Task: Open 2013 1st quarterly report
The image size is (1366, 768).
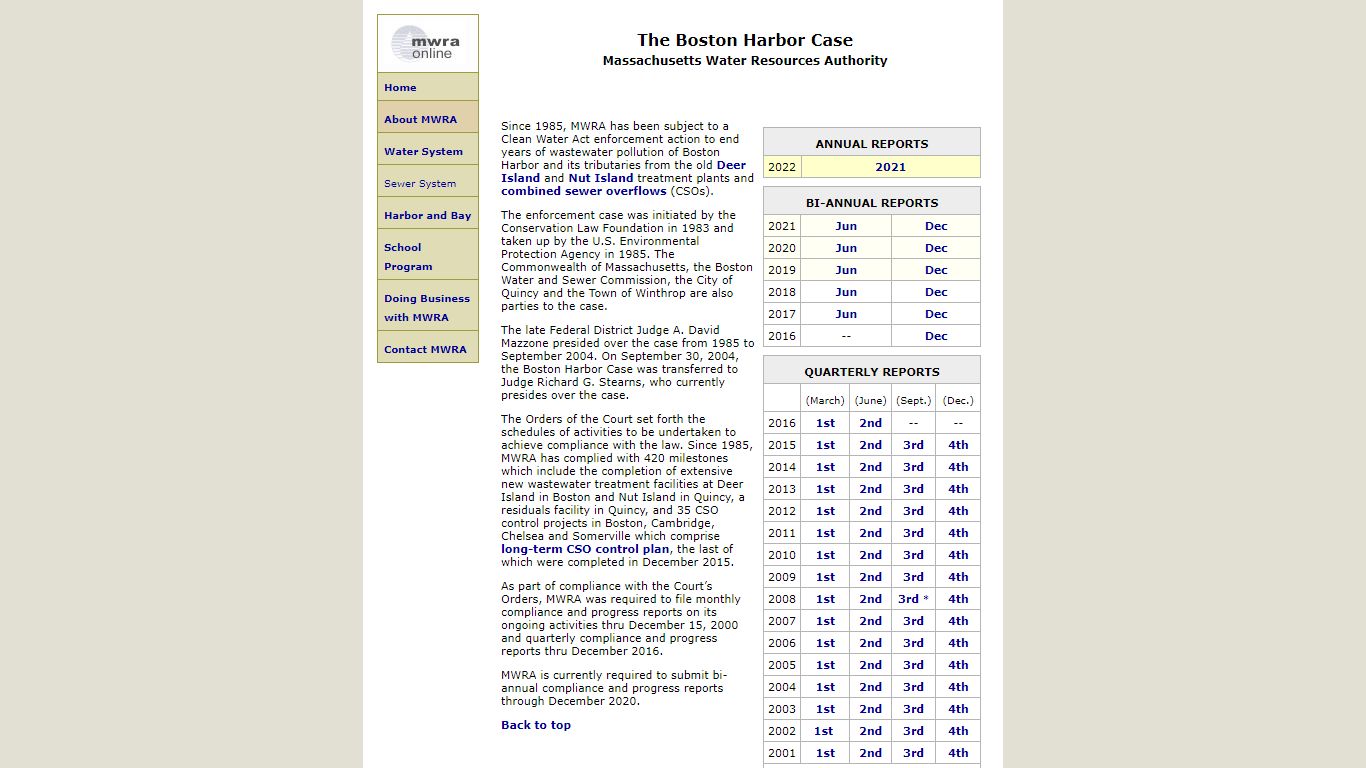Action: click(x=825, y=489)
